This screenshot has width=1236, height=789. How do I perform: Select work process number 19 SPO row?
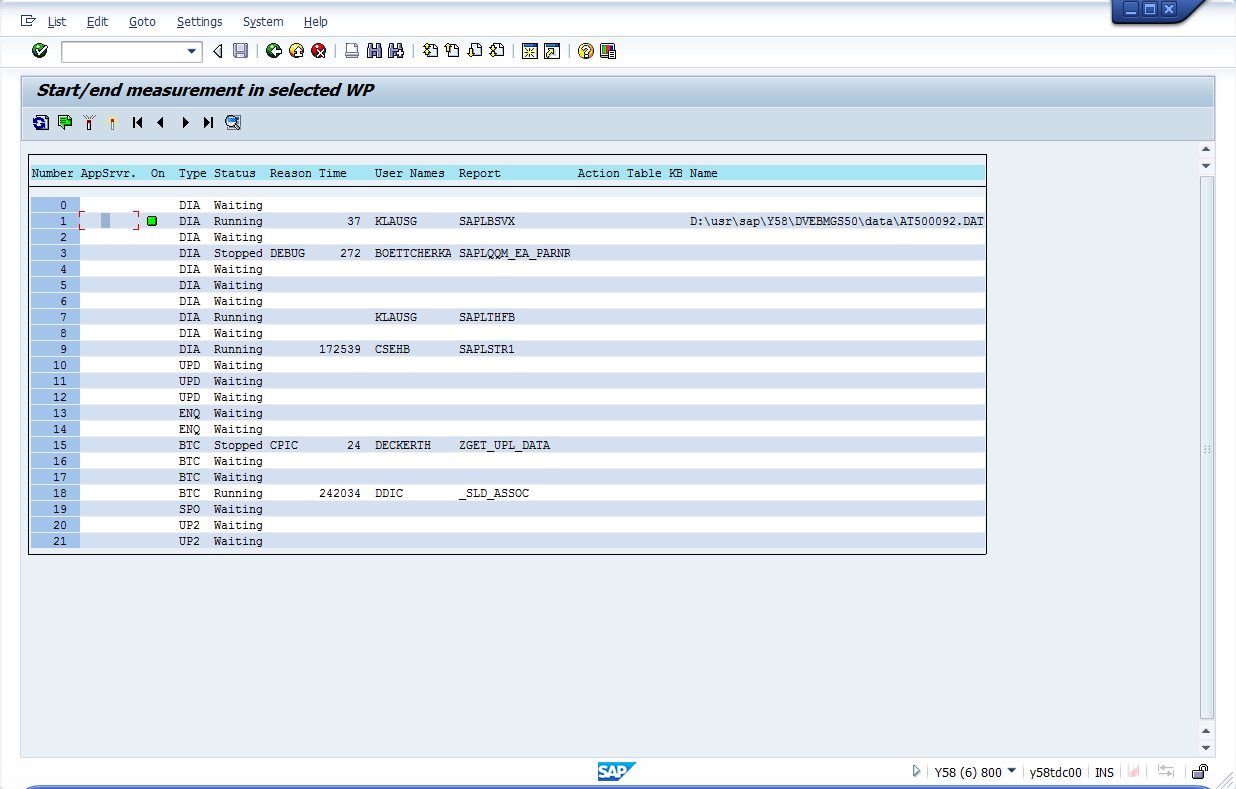508,509
